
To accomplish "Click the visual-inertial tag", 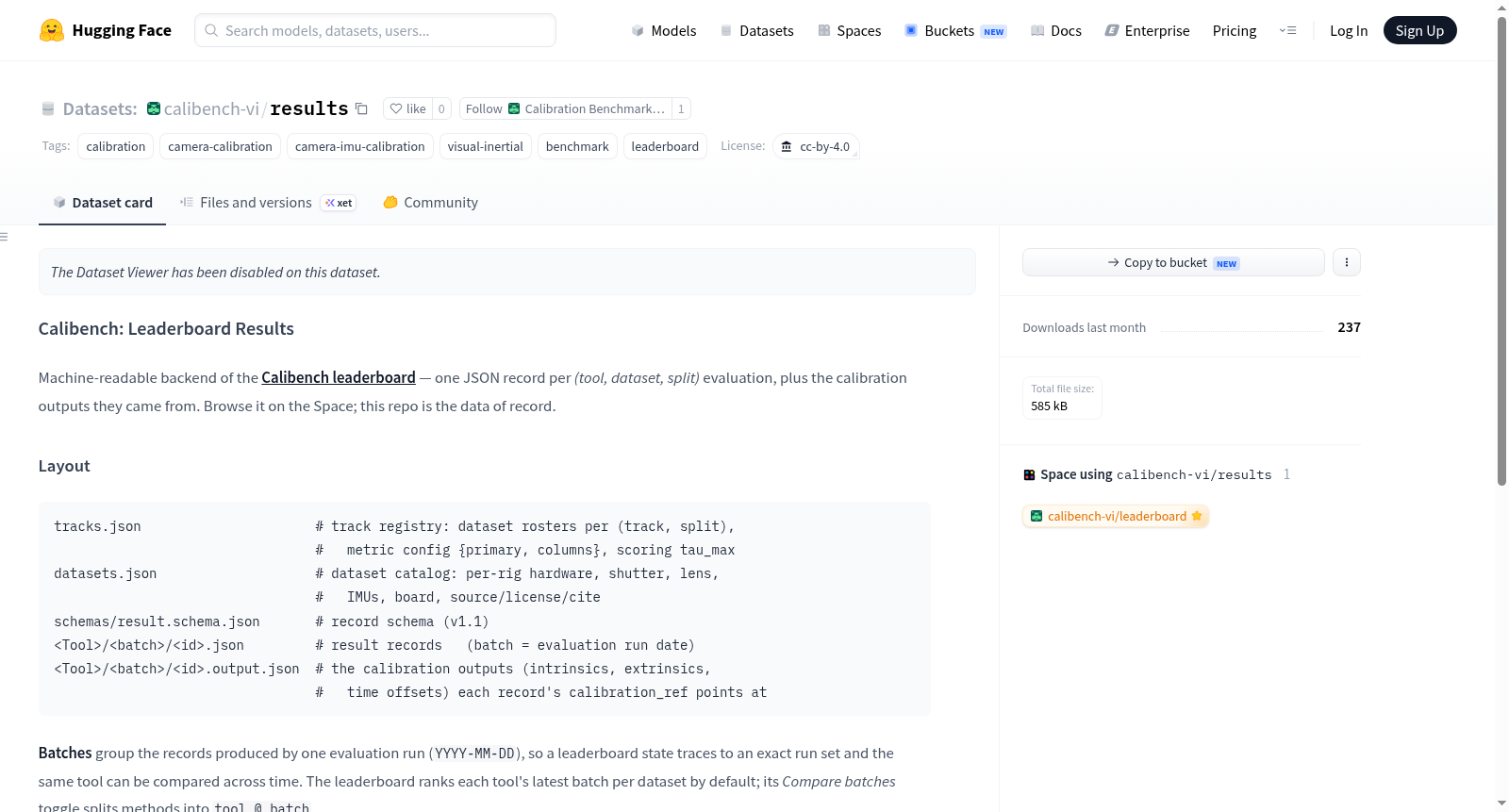I will tap(486, 146).
